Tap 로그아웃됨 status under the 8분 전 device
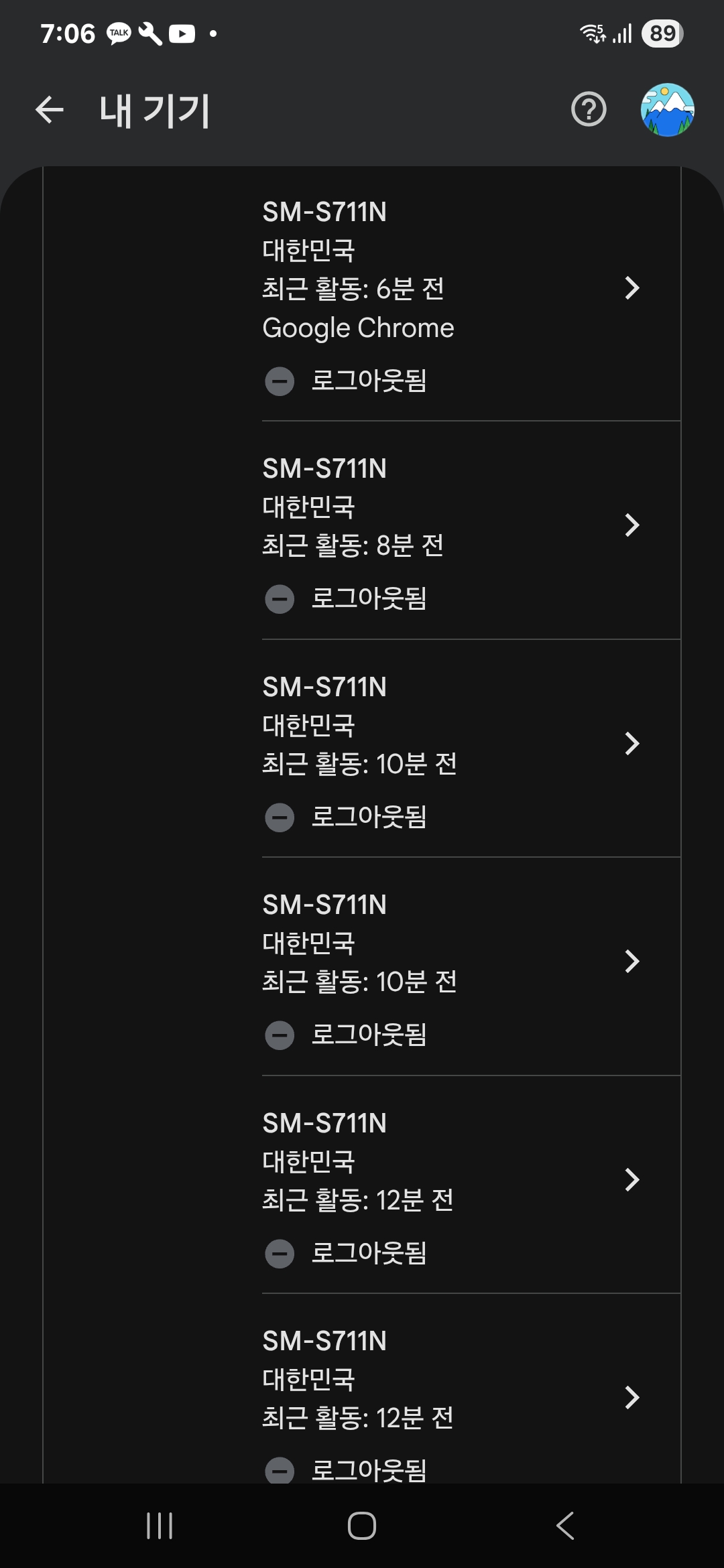 369,598
